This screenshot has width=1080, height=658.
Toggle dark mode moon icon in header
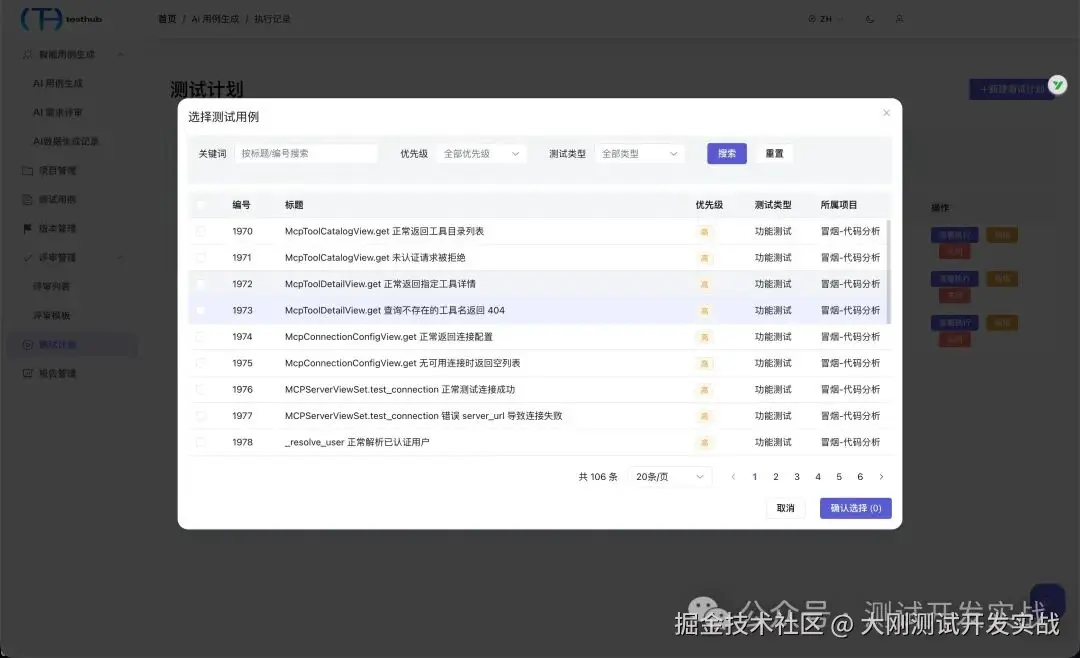(x=870, y=19)
